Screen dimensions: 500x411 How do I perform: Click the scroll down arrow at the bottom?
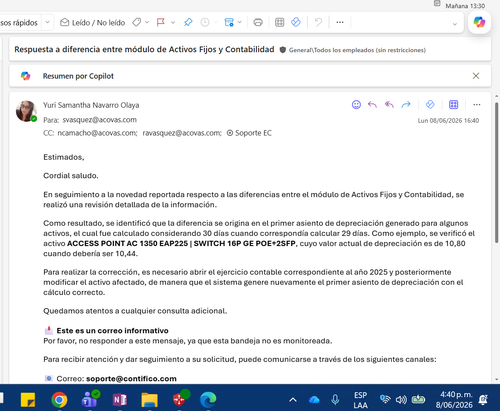click(497, 379)
